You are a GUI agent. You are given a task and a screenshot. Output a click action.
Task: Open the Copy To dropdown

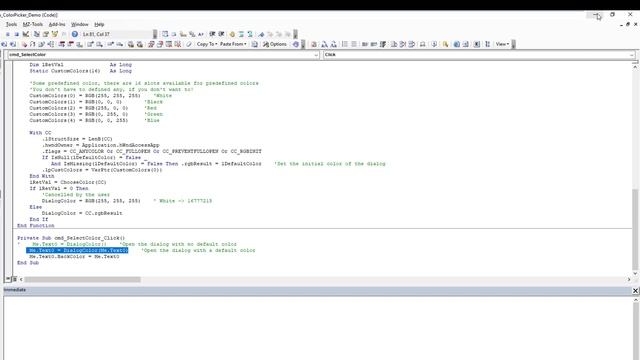coord(207,44)
